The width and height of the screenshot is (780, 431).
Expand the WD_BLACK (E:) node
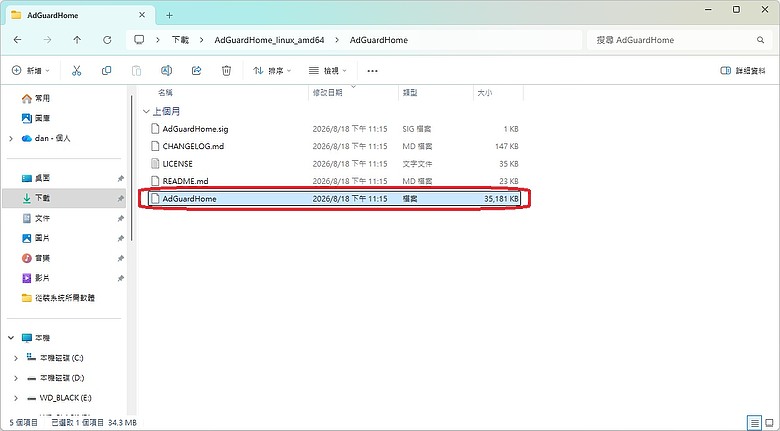[15, 398]
